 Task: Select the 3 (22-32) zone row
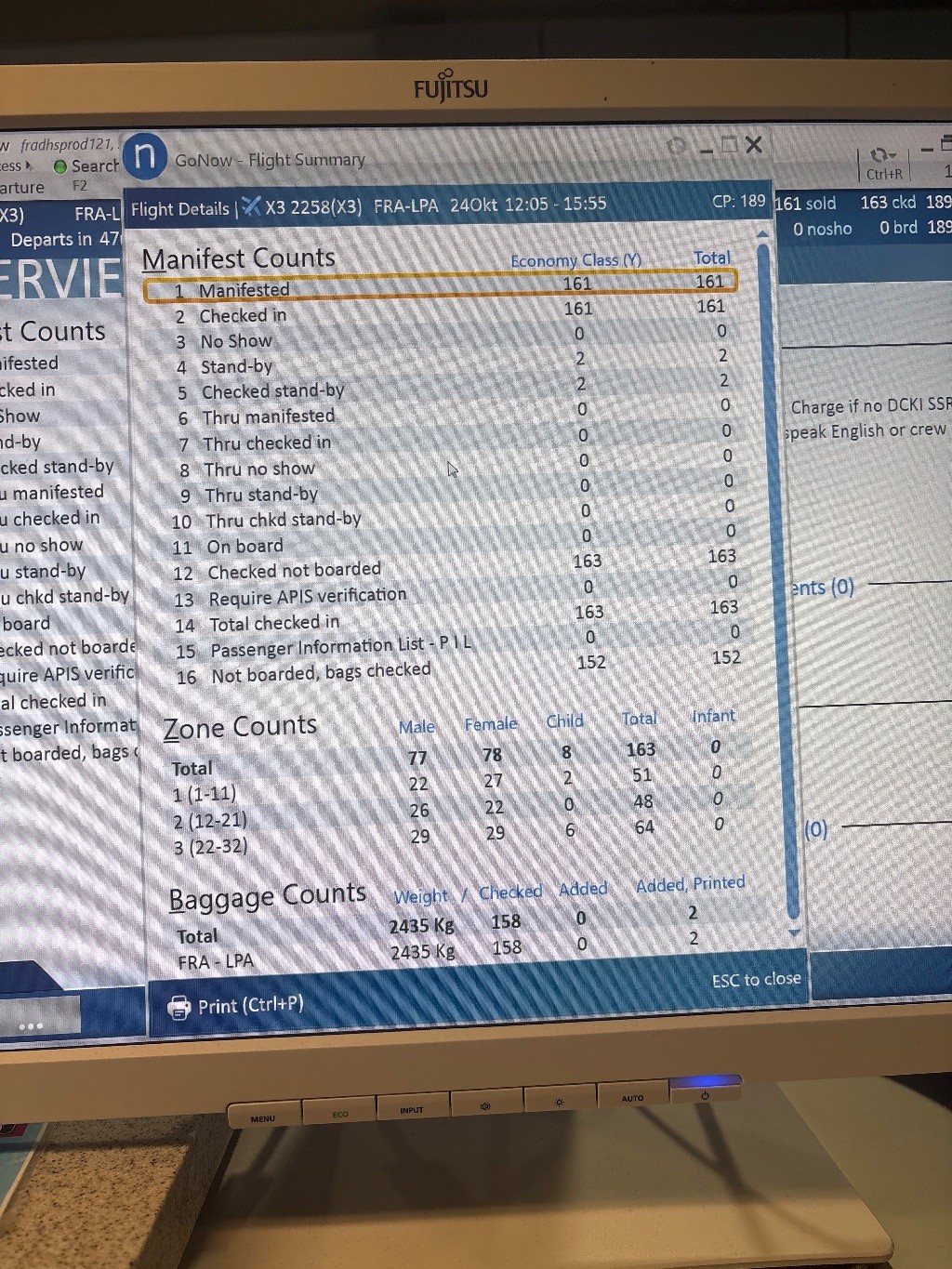[x=210, y=847]
